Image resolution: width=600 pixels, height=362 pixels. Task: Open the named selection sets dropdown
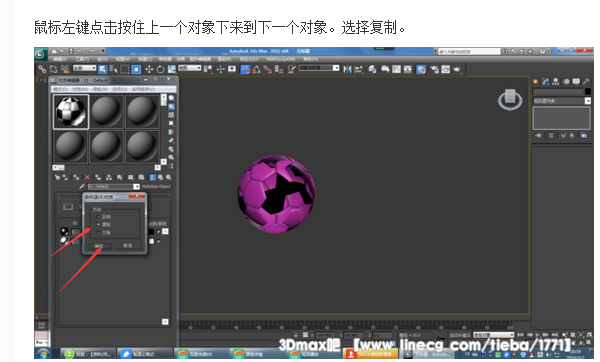pyautogui.click(x=319, y=68)
